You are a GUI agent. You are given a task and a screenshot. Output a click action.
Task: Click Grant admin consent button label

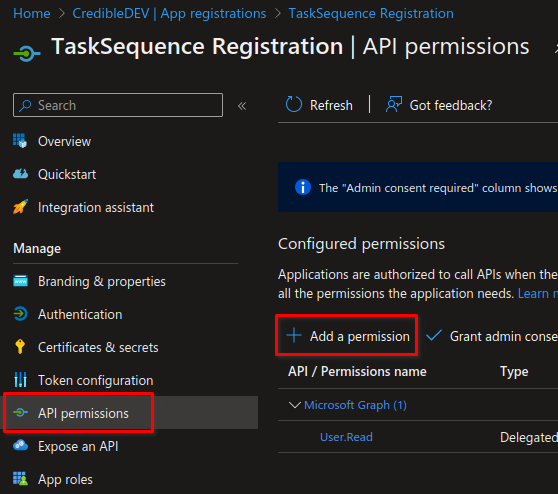click(x=503, y=336)
